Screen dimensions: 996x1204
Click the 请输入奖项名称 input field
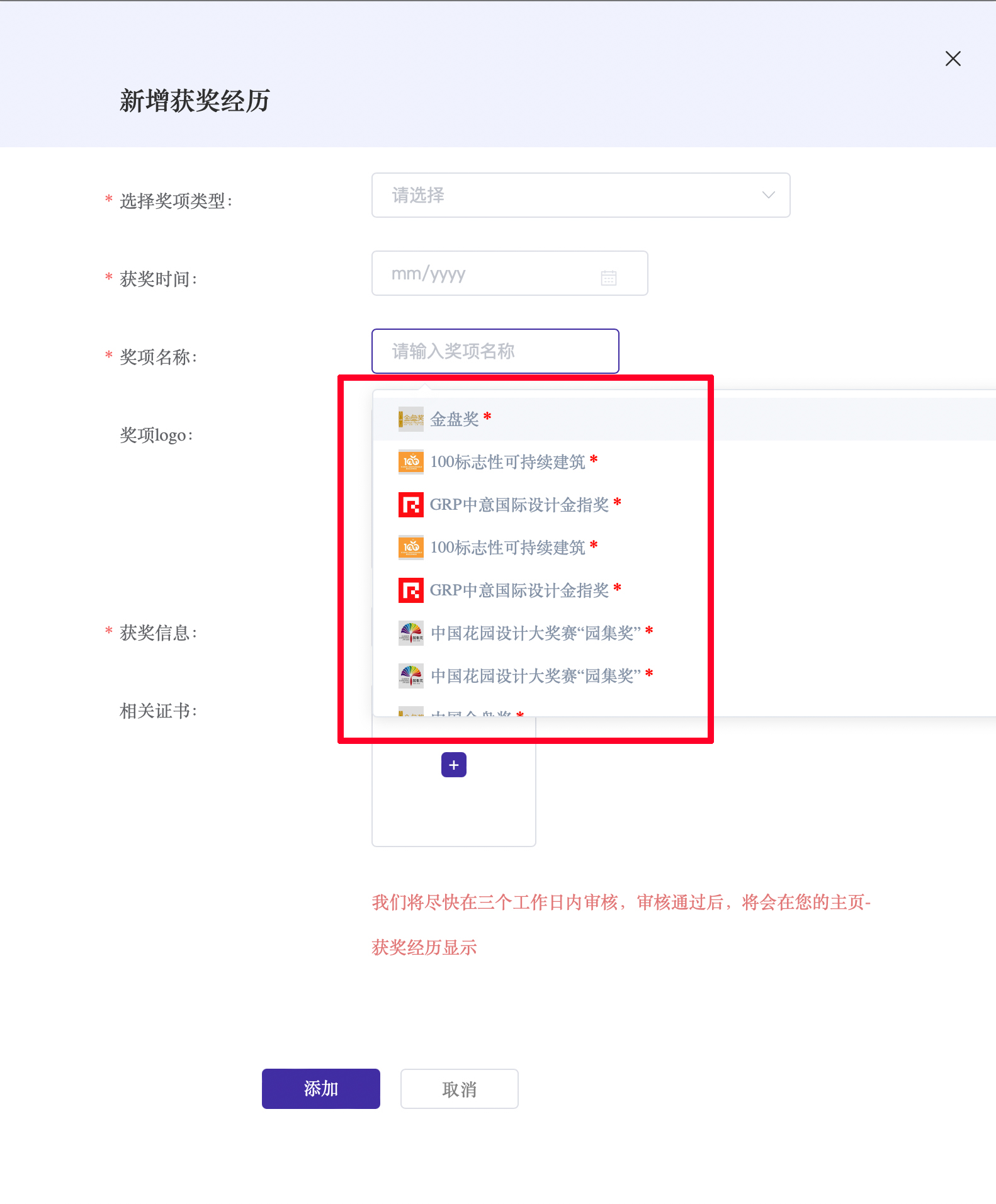pyautogui.click(x=495, y=351)
